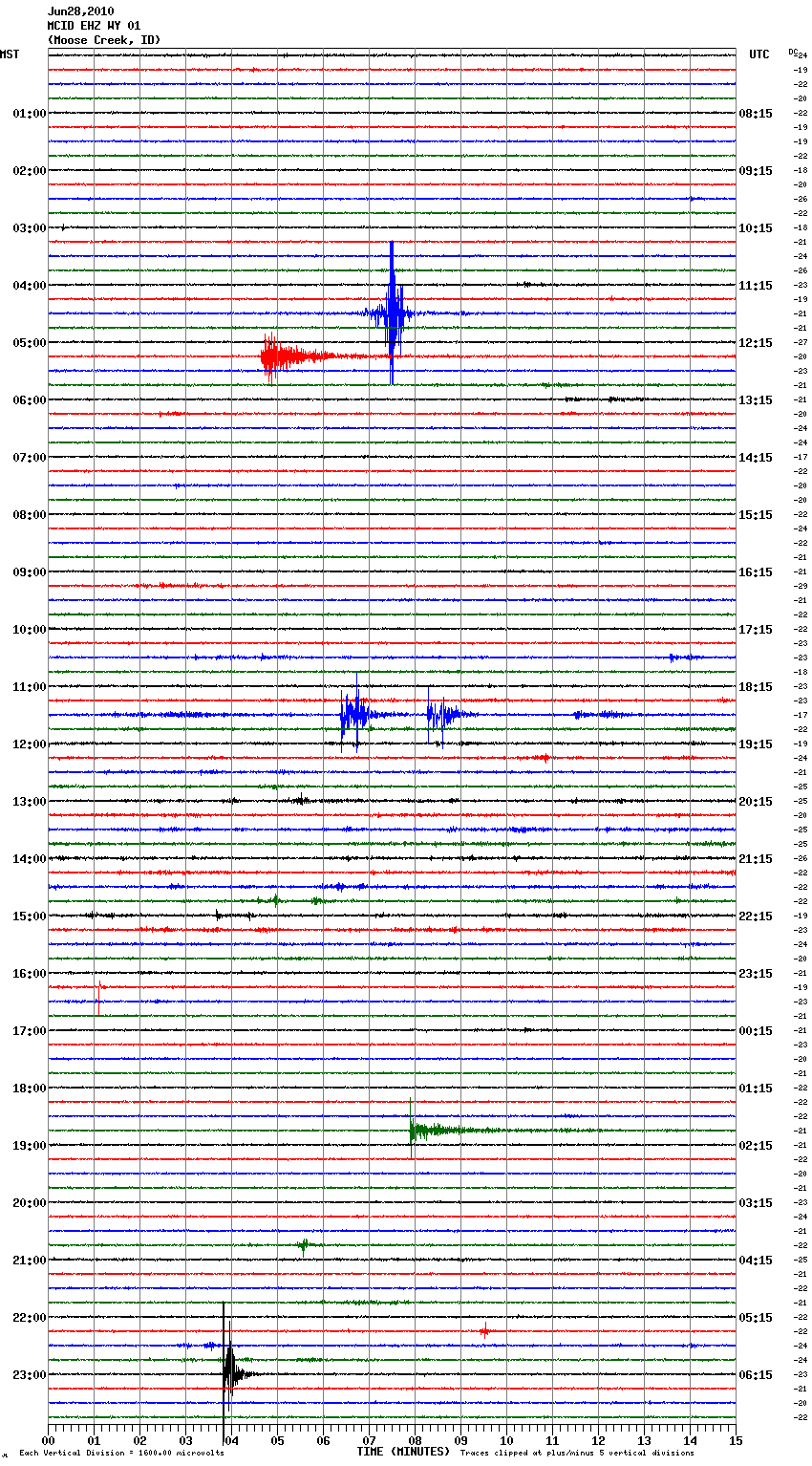Screen dimensions: 812x1466
Task: Select the '15:00' MST hour label
Action: [x=29, y=916]
